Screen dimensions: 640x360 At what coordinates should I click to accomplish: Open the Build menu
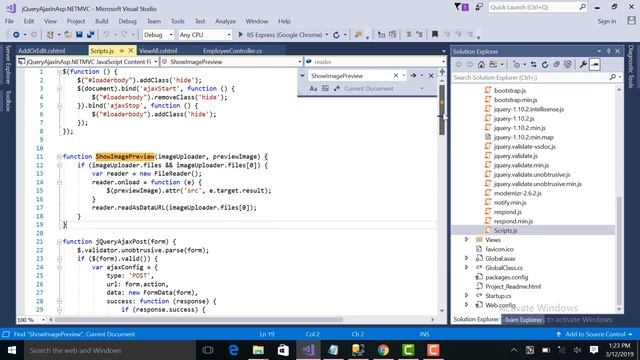pos(102,21)
